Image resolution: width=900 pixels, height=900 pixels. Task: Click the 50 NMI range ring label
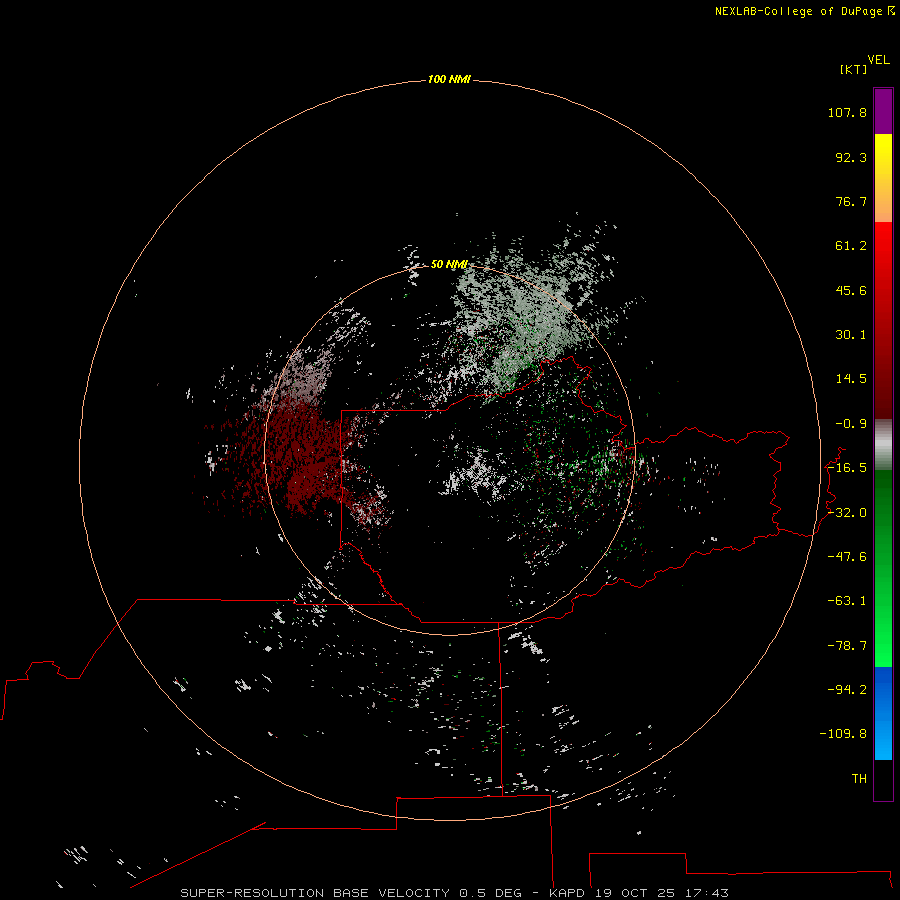pos(449,264)
